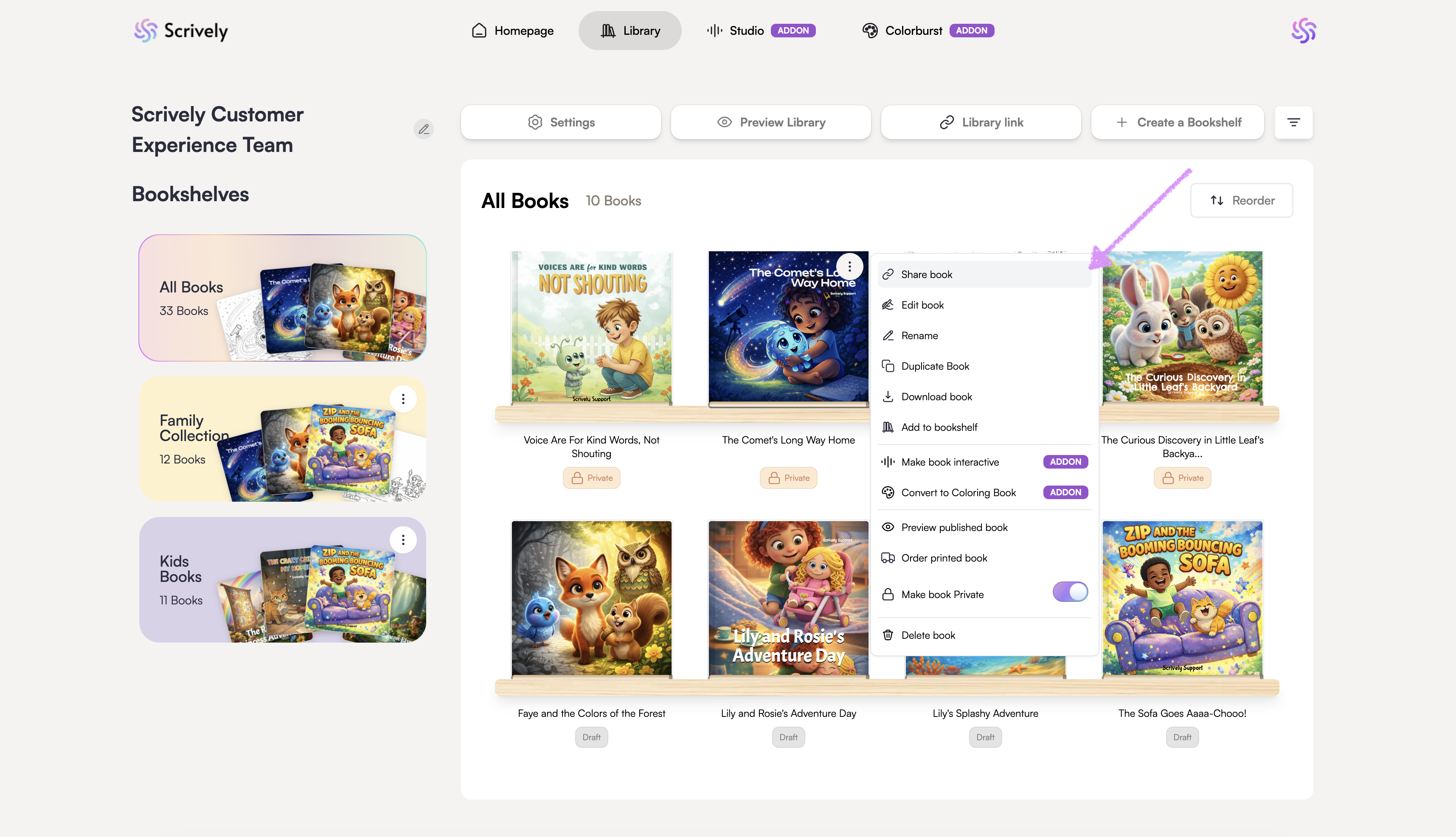Click the Download book arrow icon

click(888, 397)
